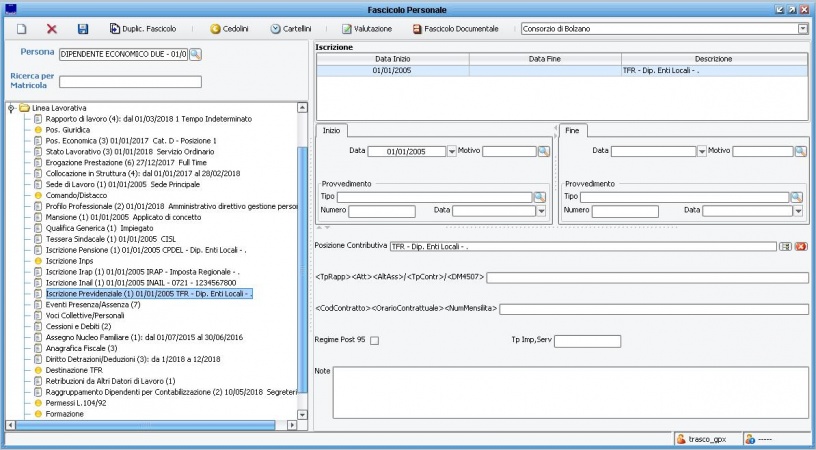Click the new document icon in toolbar
Screen dimensions: 816x450
[x=21, y=29]
